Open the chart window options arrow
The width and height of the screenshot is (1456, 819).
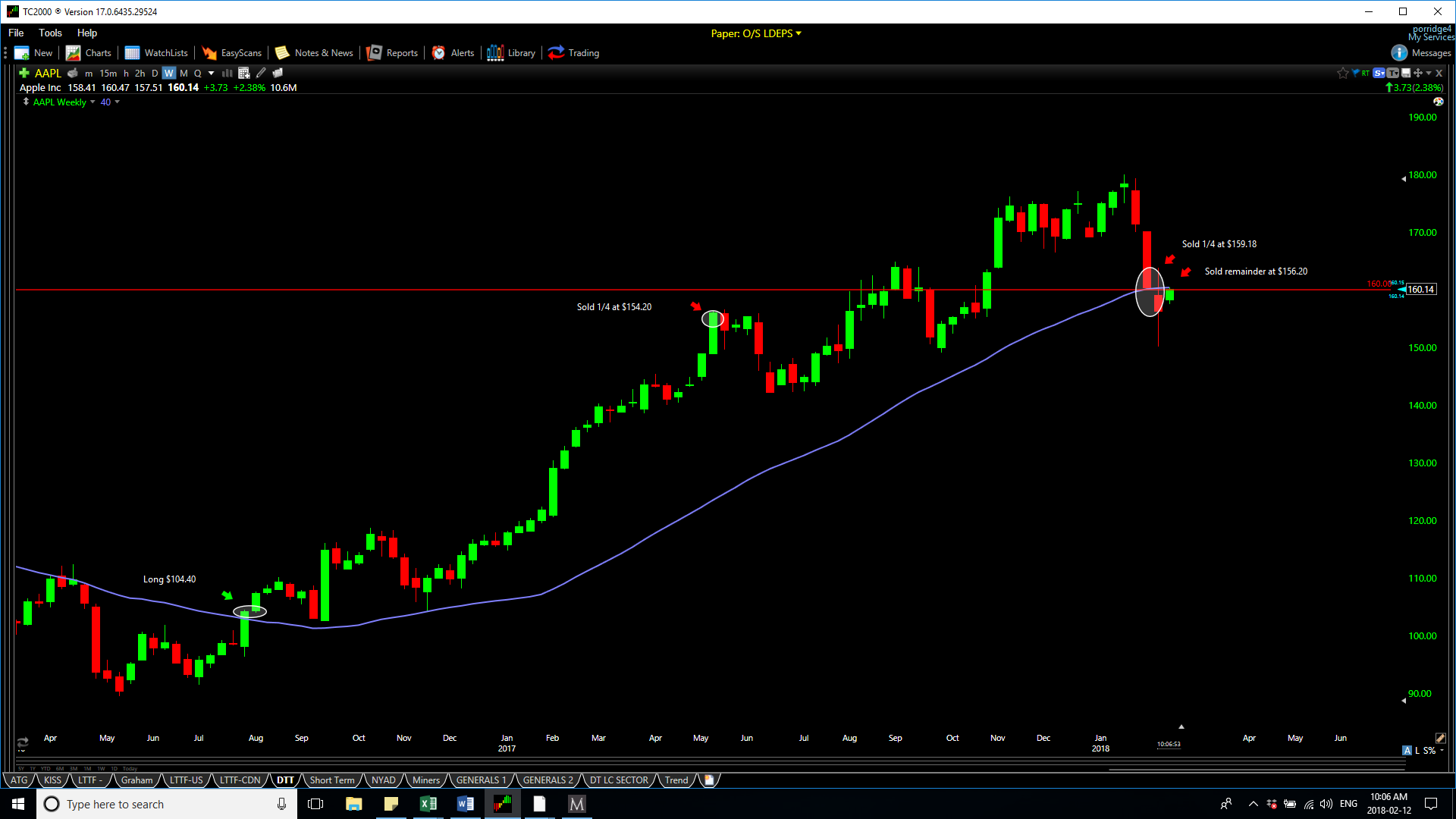(x=1429, y=74)
